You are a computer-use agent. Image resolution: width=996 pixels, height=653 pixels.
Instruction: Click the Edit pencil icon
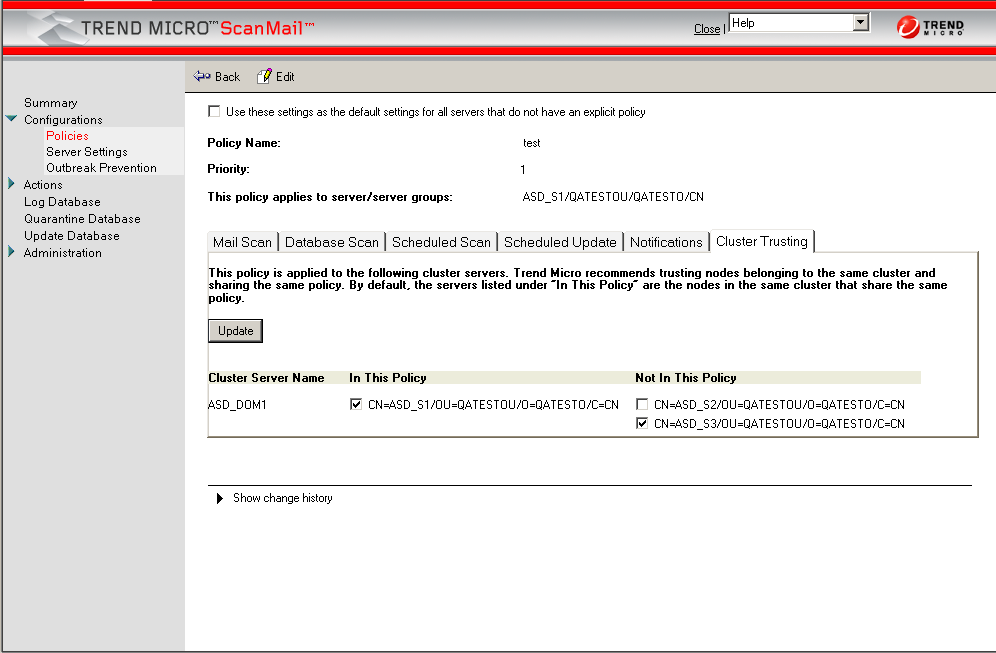click(x=264, y=76)
